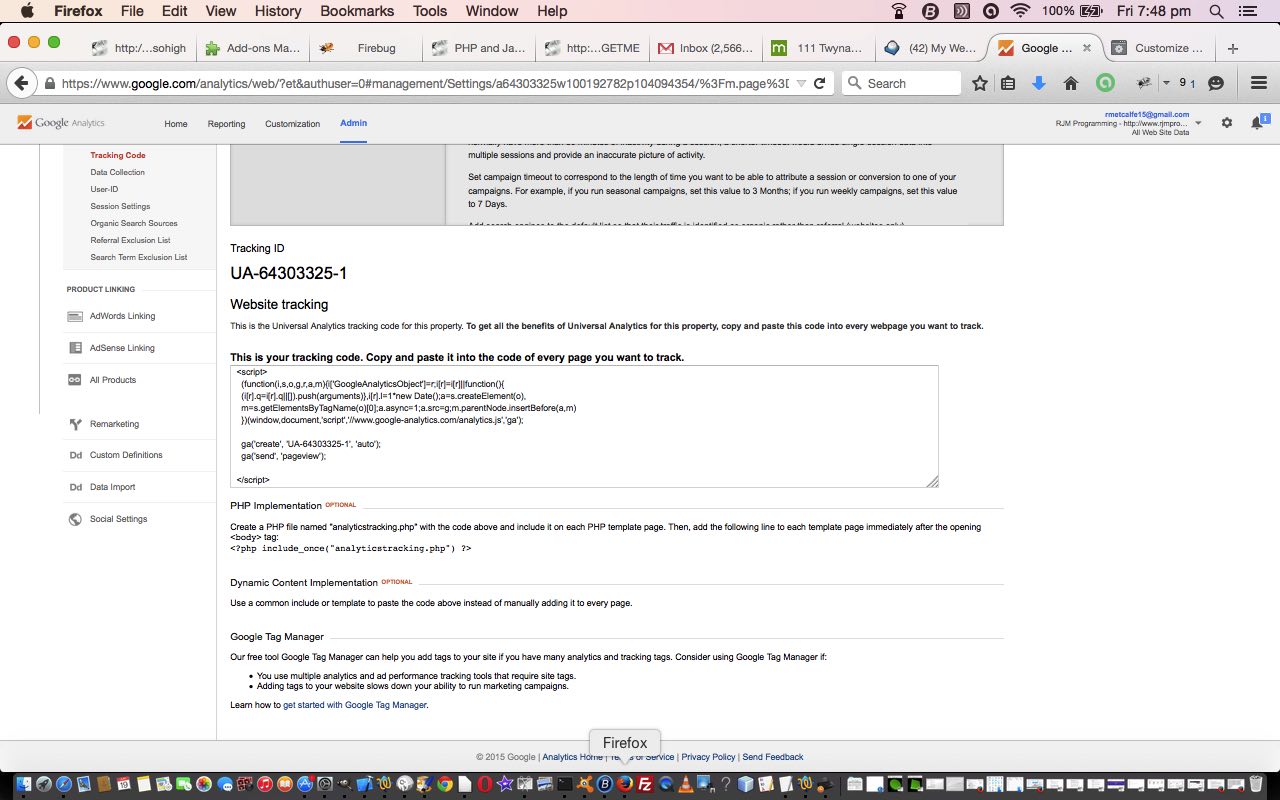Click the green circular extension icon
Image resolution: width=1280 pixels, height=800 pixels.
point(1105,83)
